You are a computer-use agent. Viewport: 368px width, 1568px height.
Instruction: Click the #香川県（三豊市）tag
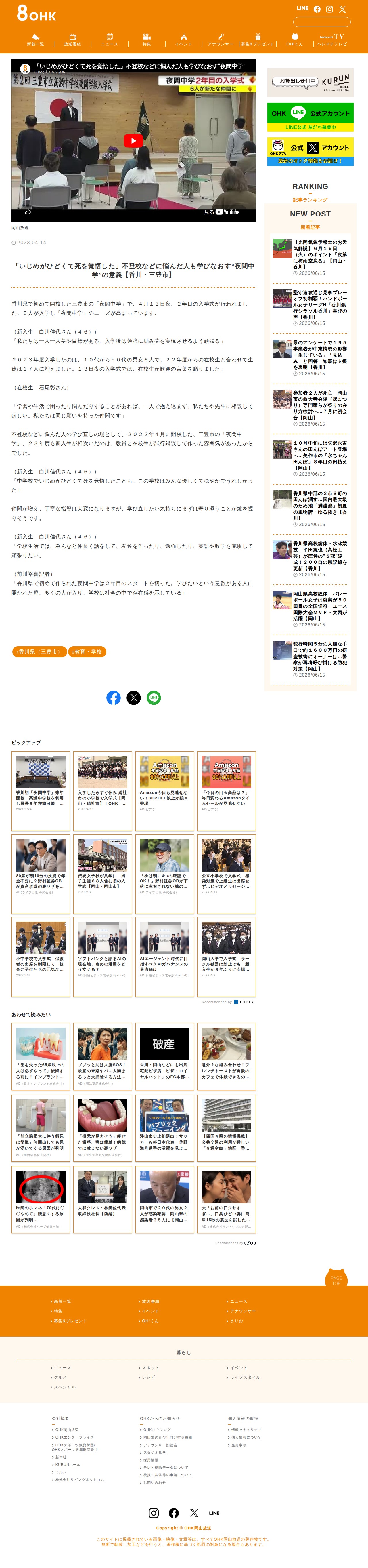point(40,651)
